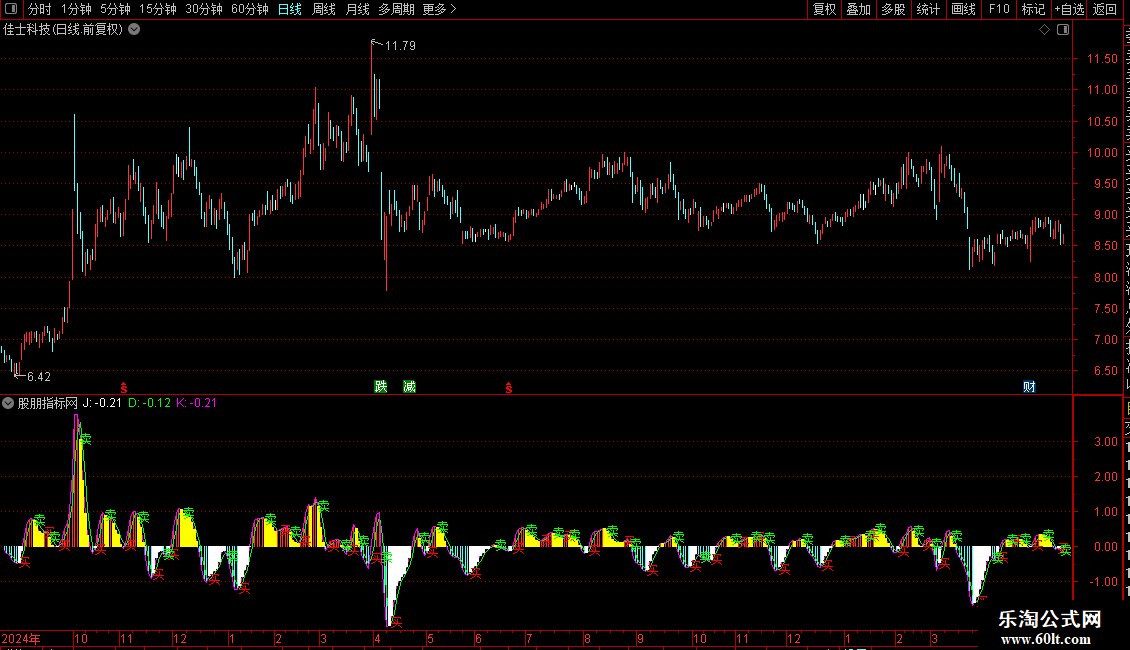Click the 10.00 price axis label
1130x650 pixels.
[1102, 153]
